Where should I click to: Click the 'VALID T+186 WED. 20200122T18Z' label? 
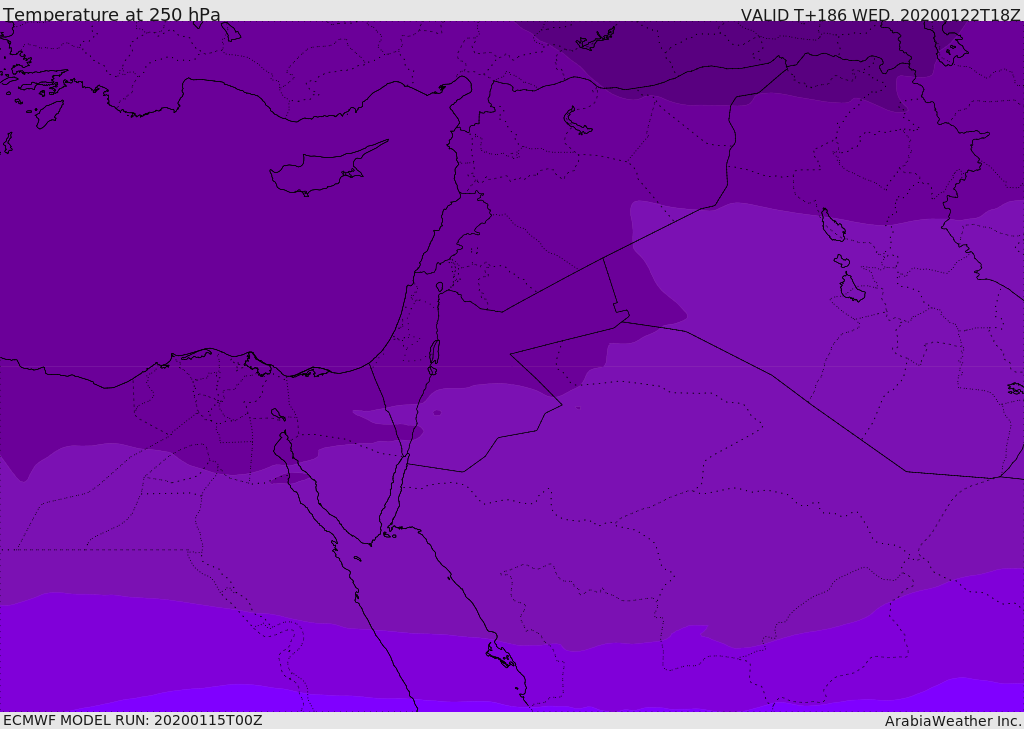click(x=880, y=14)
